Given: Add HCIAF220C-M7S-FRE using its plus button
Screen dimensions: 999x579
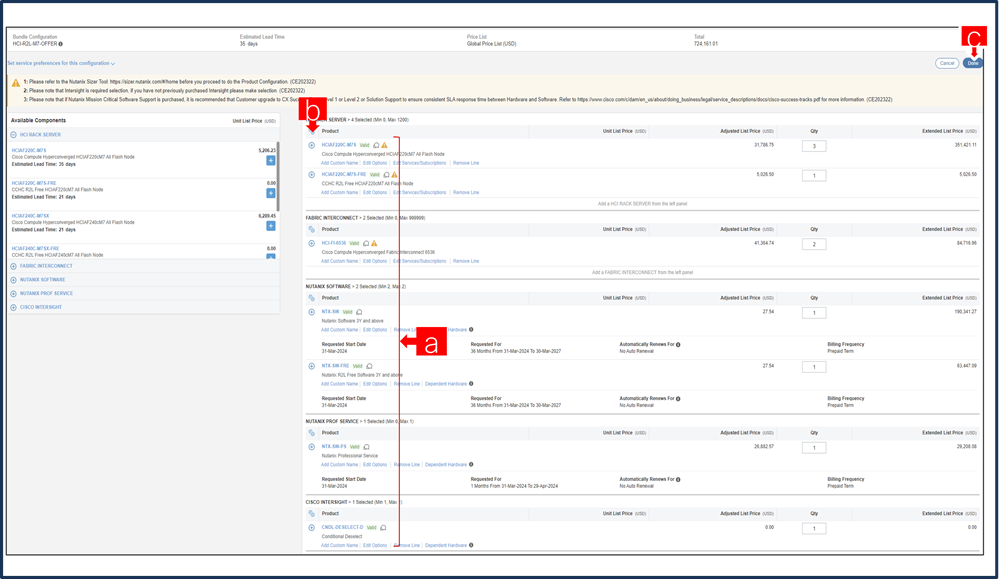Looking at the screenshot, I should 271,193.
